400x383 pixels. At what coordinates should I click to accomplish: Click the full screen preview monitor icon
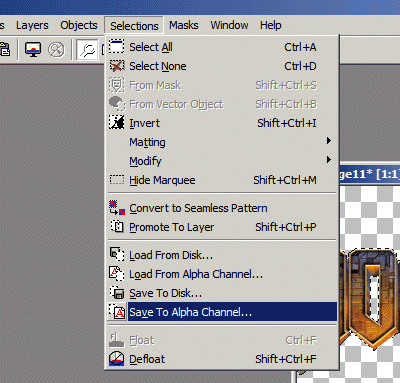33,50
